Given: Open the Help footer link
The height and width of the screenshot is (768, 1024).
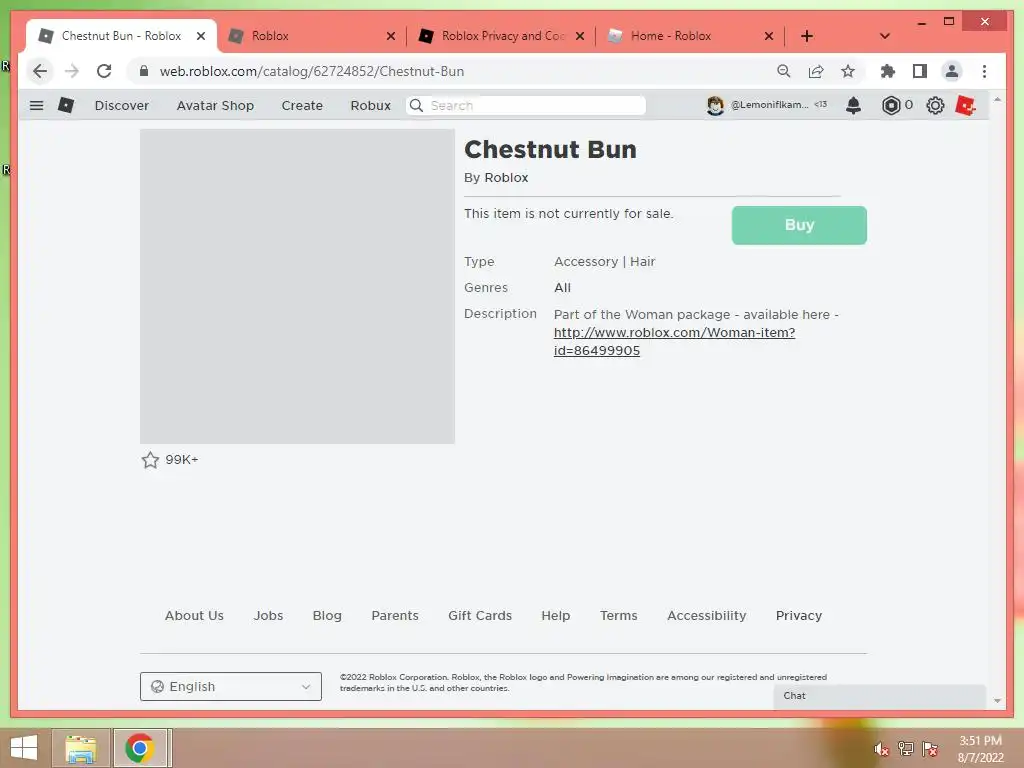Looking at the screenshot, I should coord(556,615).
